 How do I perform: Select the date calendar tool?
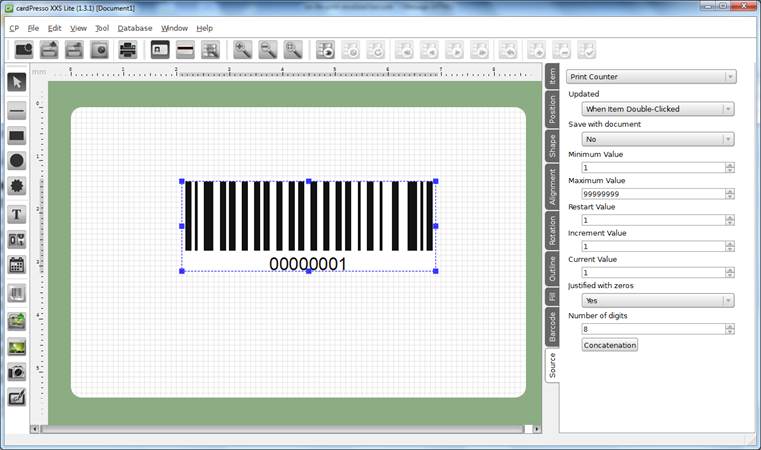(17, 265)
